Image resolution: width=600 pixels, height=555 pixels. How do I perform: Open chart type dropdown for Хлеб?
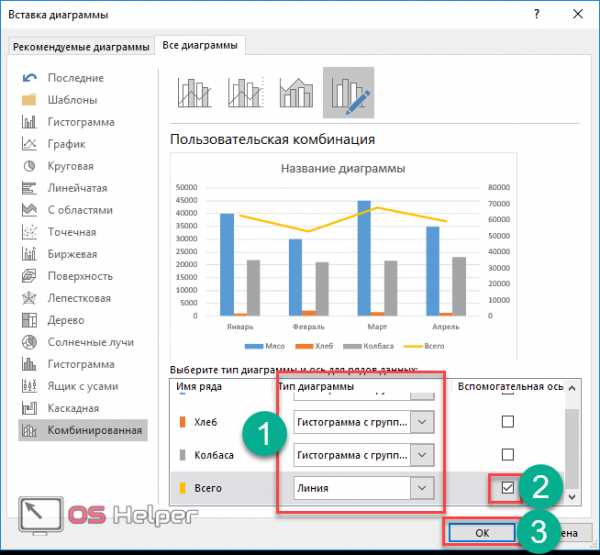pyautogui.click(x=422, y=422)
